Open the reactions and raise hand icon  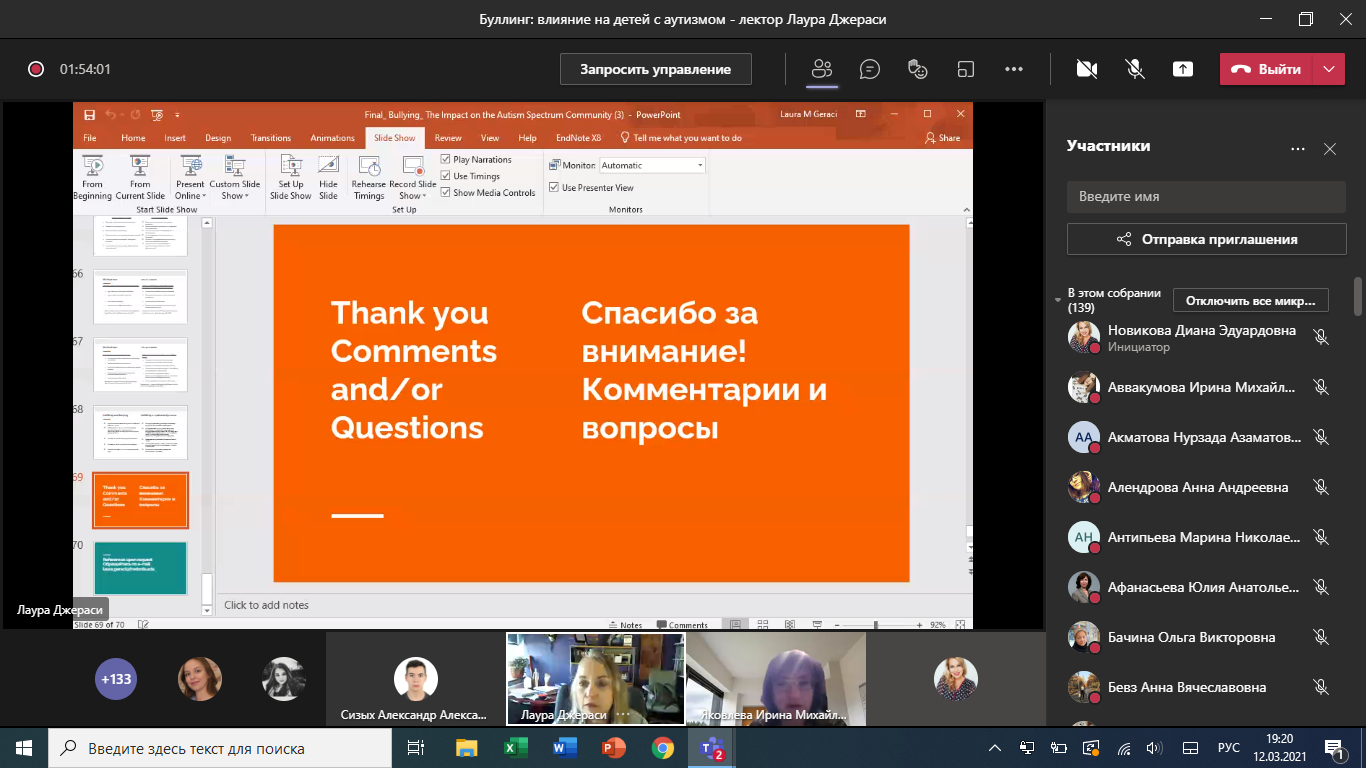point(918,69)
